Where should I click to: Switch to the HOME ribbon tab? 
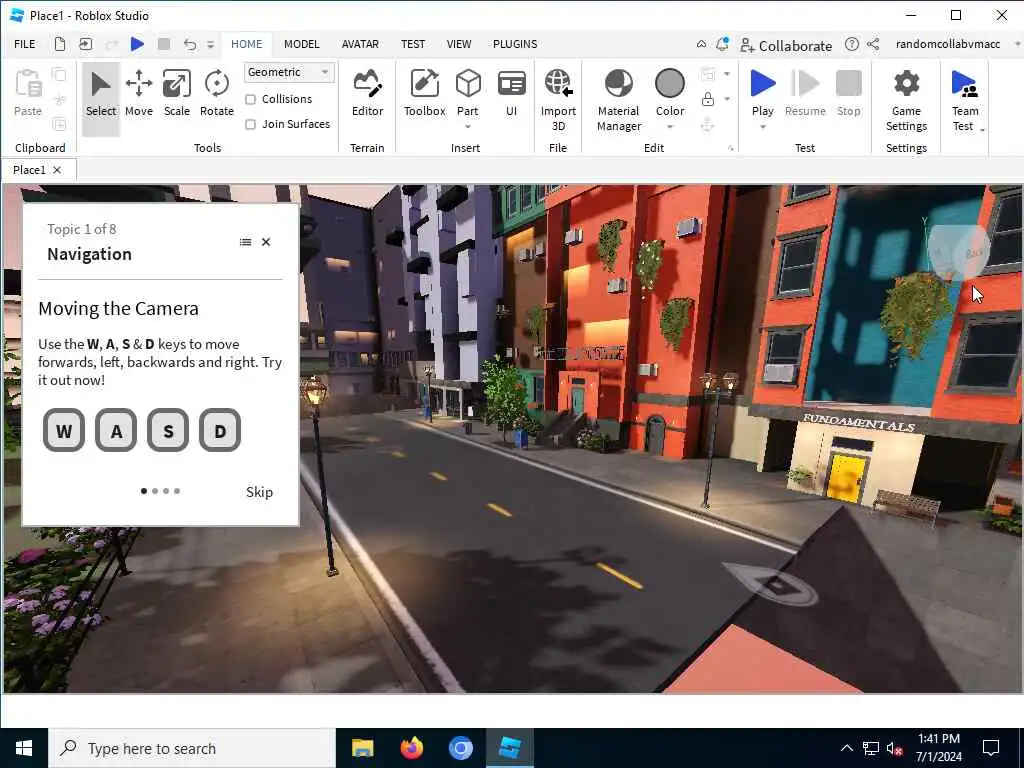click(x=246, y=44)
